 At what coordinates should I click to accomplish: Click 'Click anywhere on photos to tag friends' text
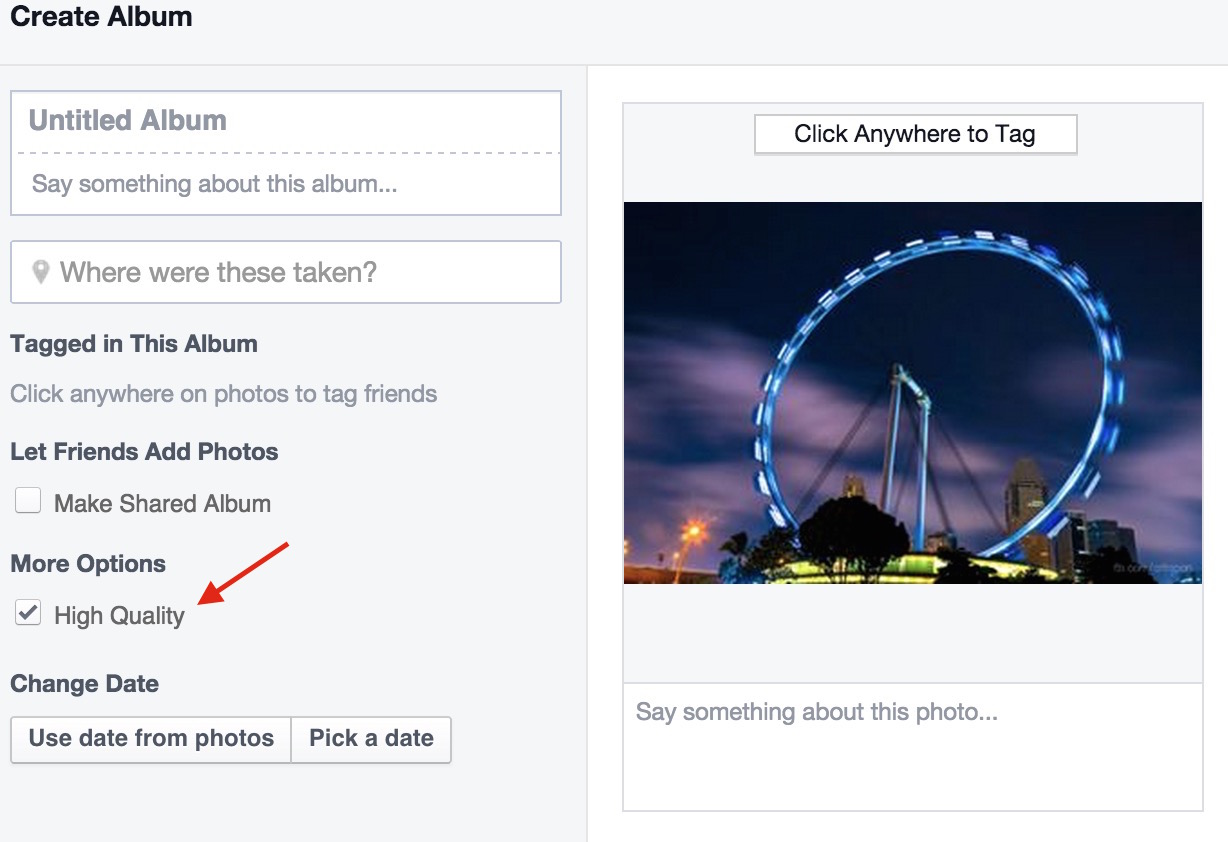click(x=223, y=394)
